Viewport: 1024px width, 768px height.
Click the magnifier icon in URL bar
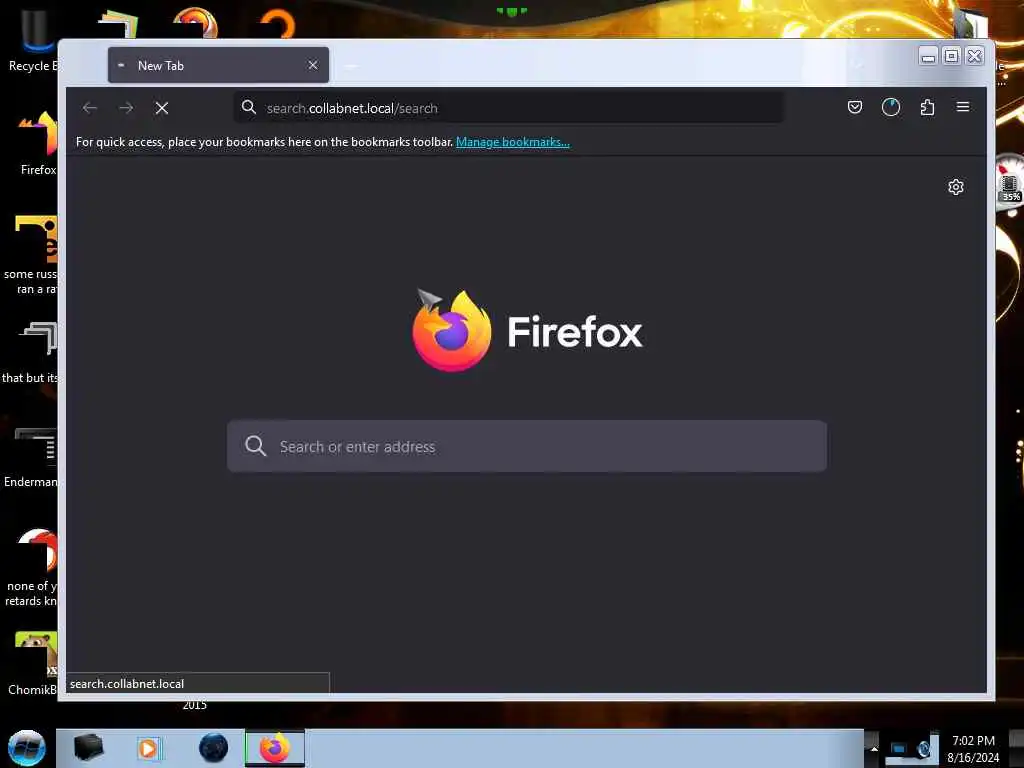click(249, 107)
